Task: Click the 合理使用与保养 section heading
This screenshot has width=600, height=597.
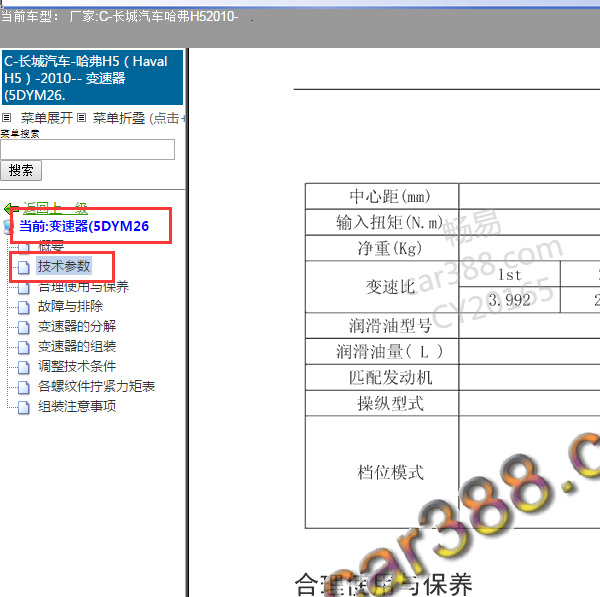Action: coord(383,584)
